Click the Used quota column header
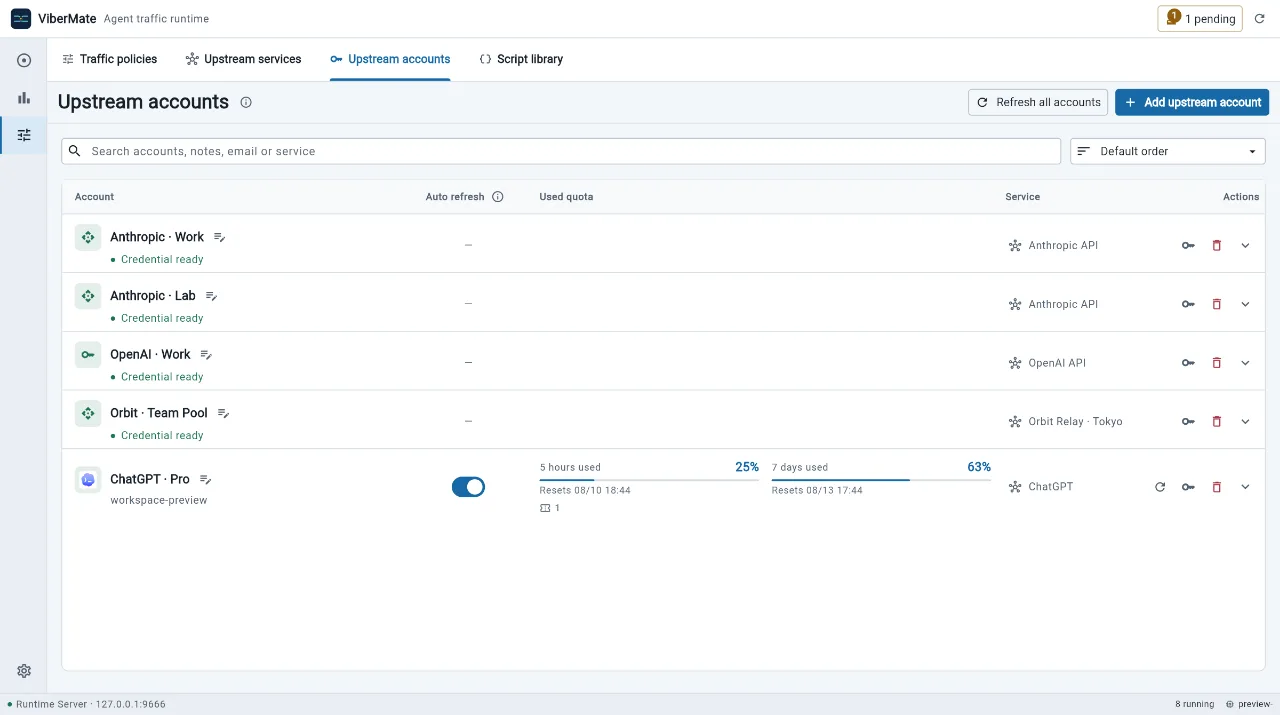 pyautogui.click(x=566, y=197)
